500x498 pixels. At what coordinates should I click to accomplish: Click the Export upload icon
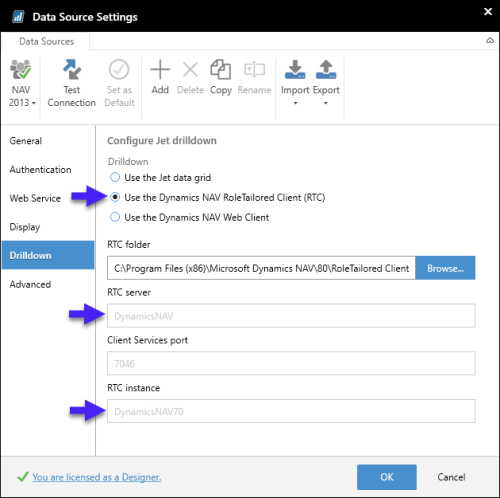point(326,69)
